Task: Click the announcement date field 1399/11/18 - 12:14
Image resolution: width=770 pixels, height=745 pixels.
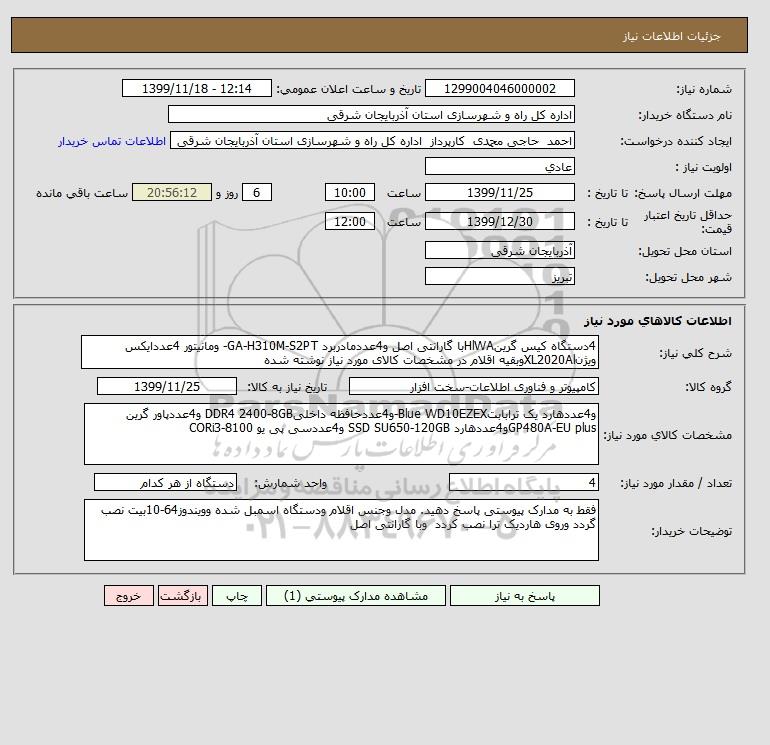Action: [x=196, y=88]
